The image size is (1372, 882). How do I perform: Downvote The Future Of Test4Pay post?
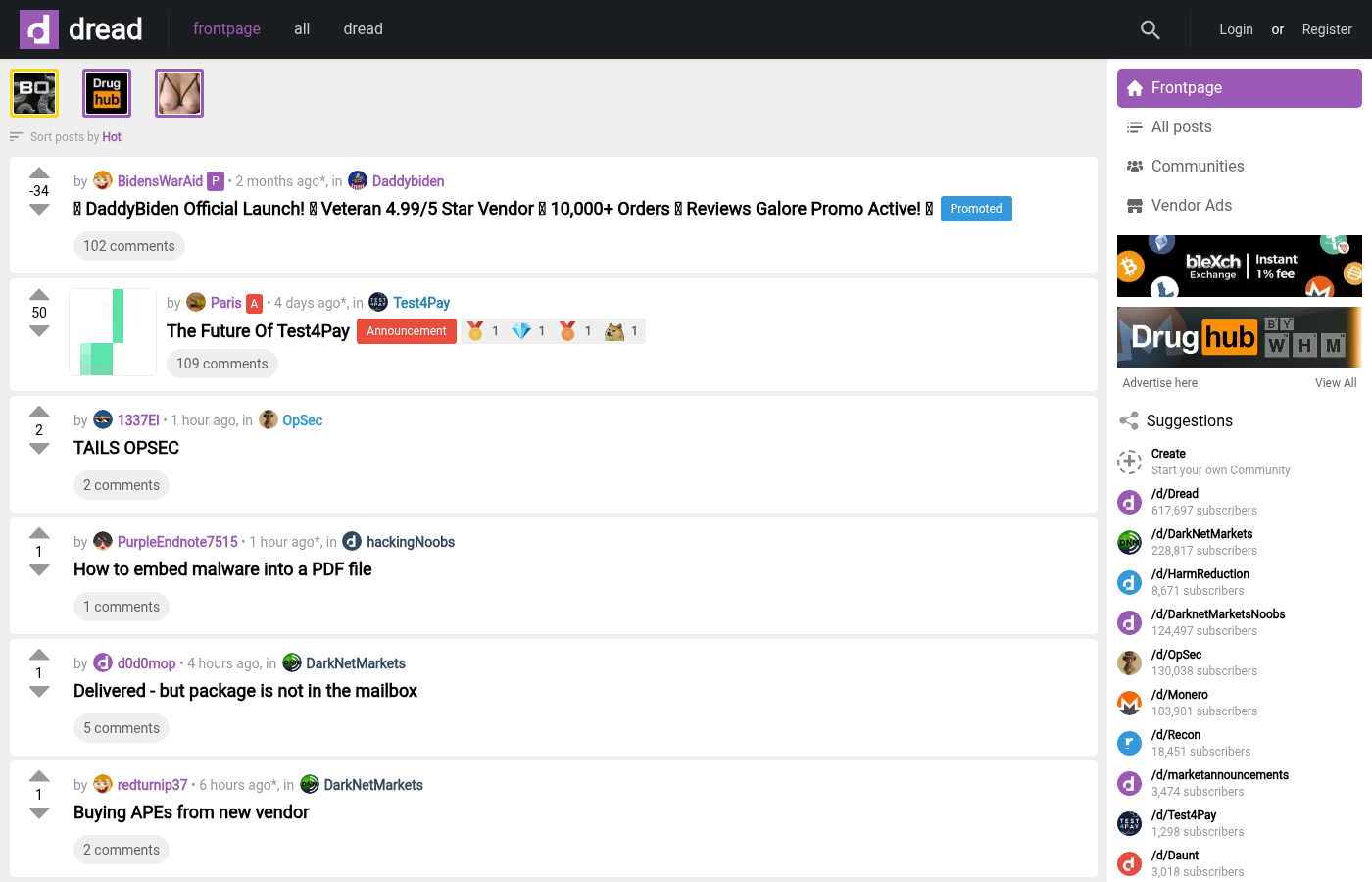click(39, 331)
